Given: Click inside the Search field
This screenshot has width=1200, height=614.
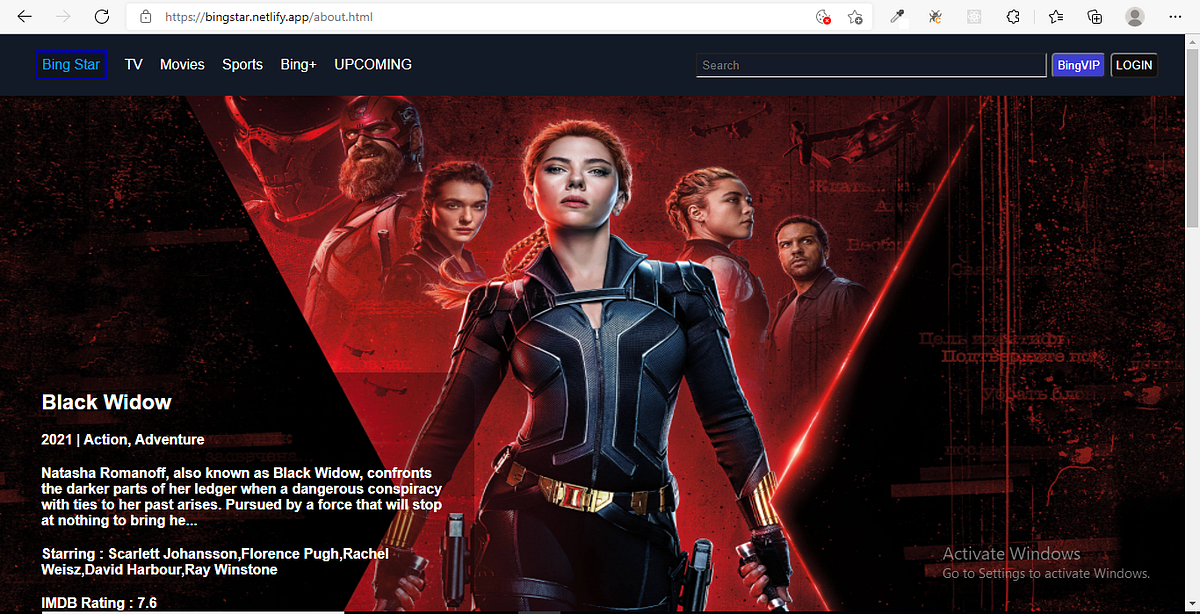Looking at the screenshot, I should click(870, 65).
